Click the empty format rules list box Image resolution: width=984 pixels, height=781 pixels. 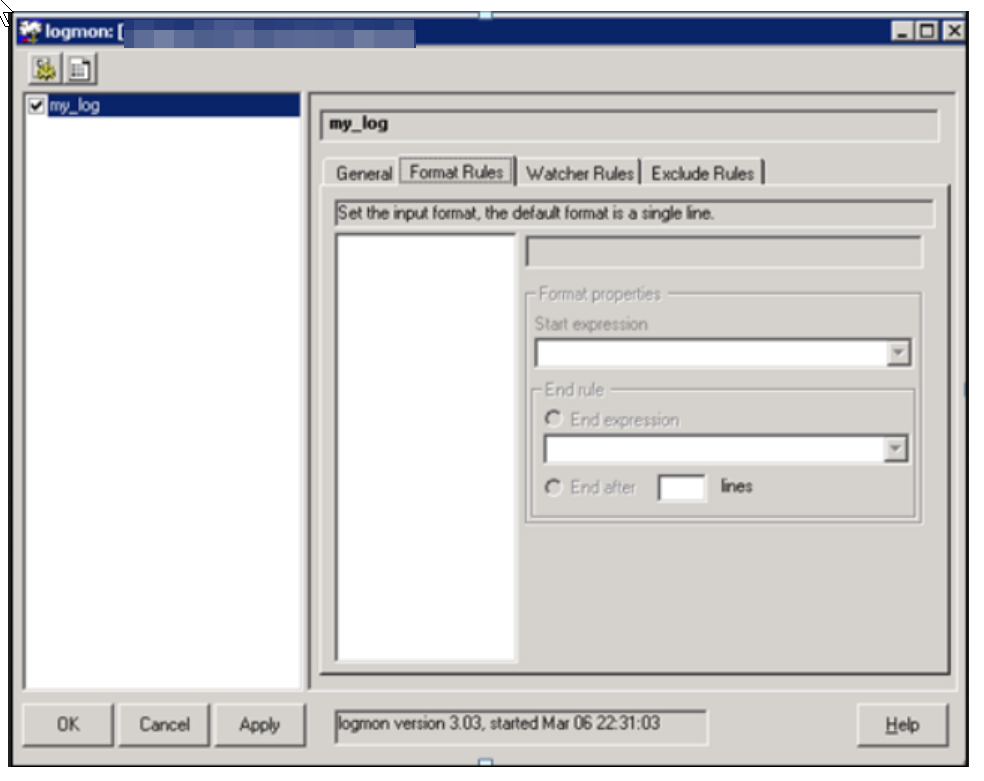tap(426, 447)
